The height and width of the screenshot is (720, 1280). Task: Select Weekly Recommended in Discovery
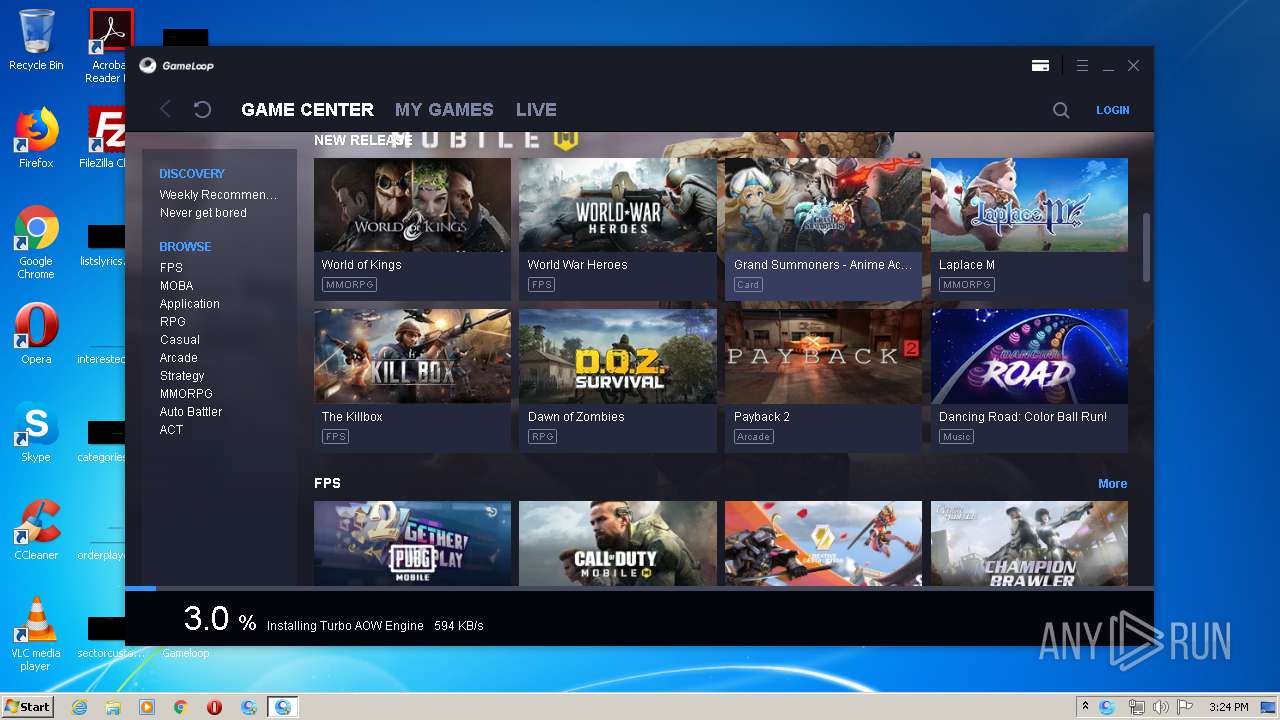(218, 195)
